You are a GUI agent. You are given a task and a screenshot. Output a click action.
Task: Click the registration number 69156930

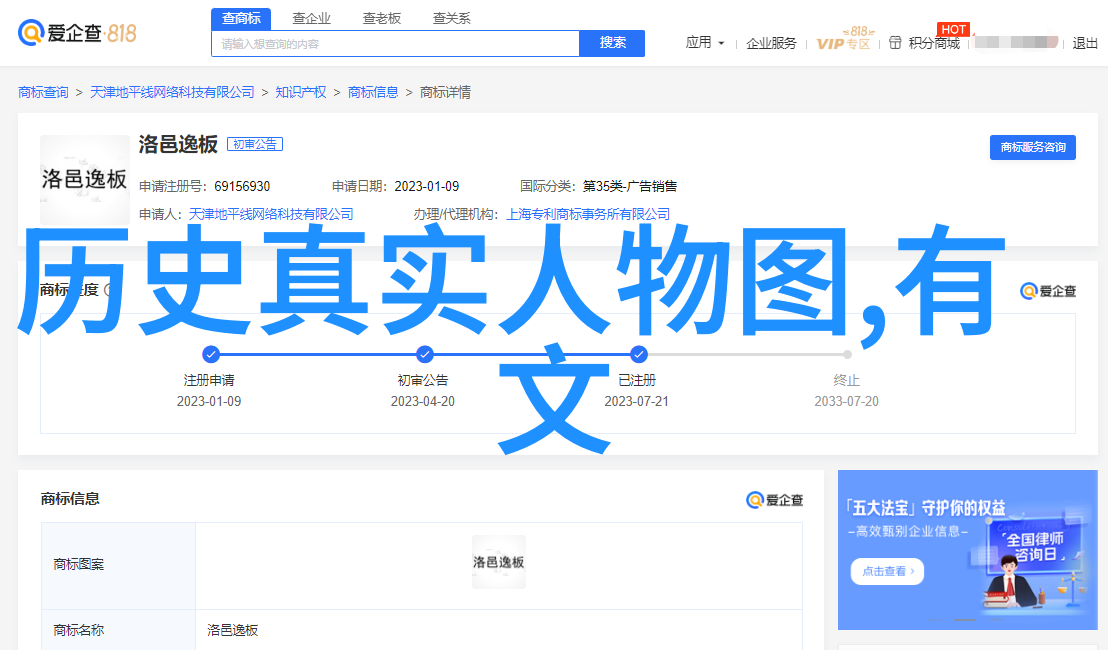pos(242,187)
